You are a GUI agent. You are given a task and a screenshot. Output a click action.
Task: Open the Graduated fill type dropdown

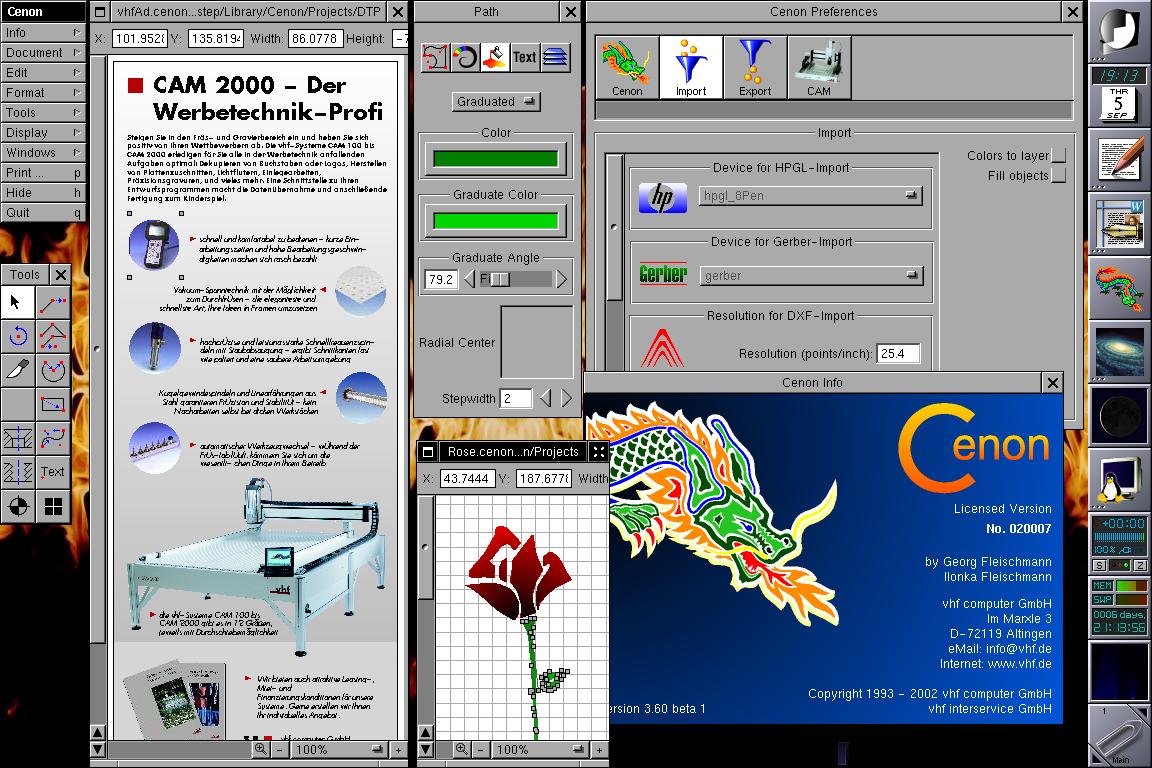pyautogui.click(x=496, y=102)
